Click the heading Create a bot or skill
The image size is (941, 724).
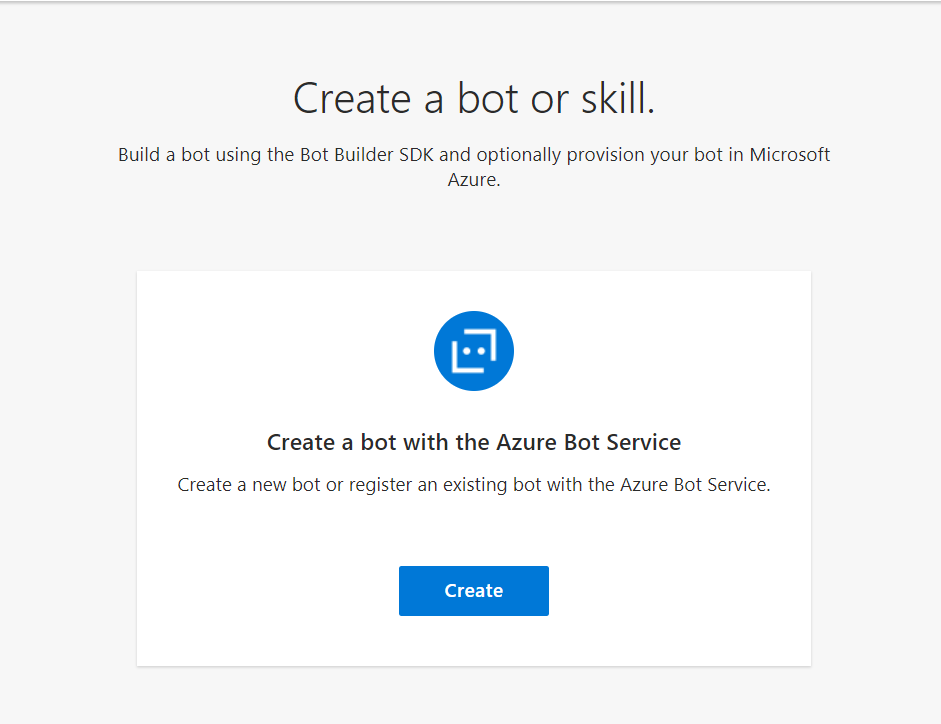click(x=473, y=98)
